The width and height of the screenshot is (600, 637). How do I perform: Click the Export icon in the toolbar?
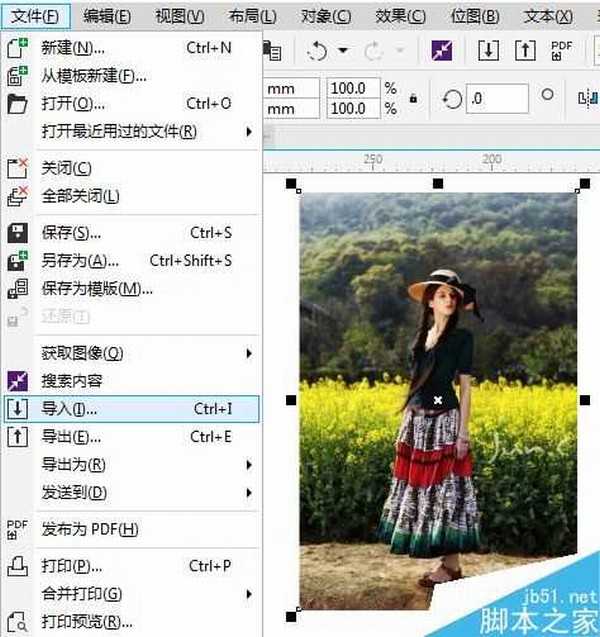(x=522, y=51)
